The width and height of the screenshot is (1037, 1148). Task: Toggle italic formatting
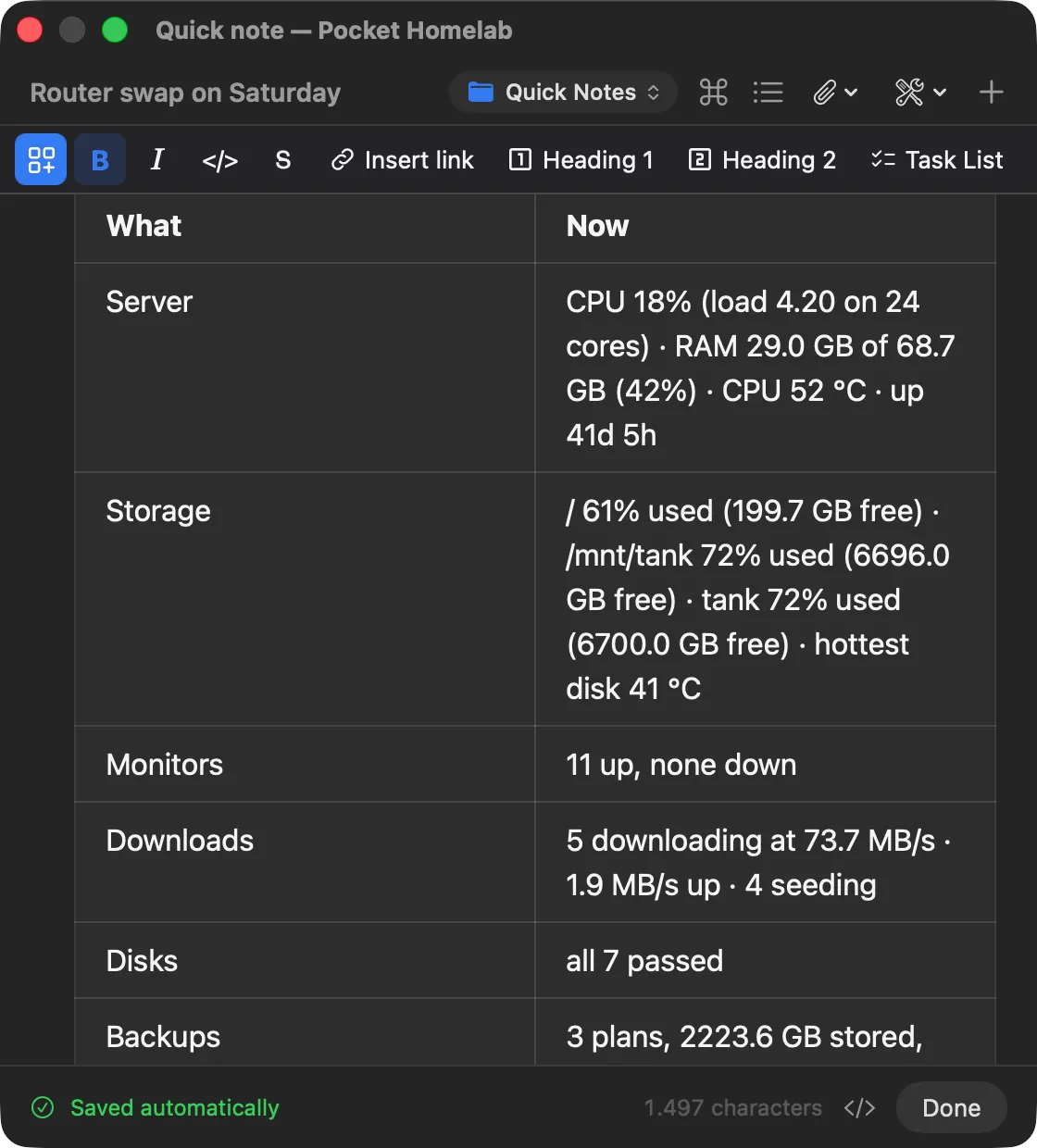click(x=157, y=159)
